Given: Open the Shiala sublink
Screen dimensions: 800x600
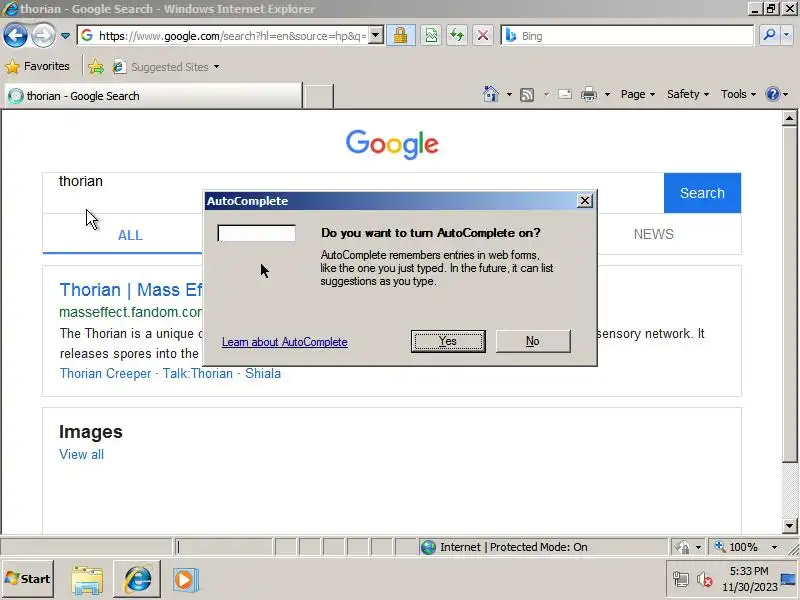Looking at the screenshot, I should (x=263, y=373).
